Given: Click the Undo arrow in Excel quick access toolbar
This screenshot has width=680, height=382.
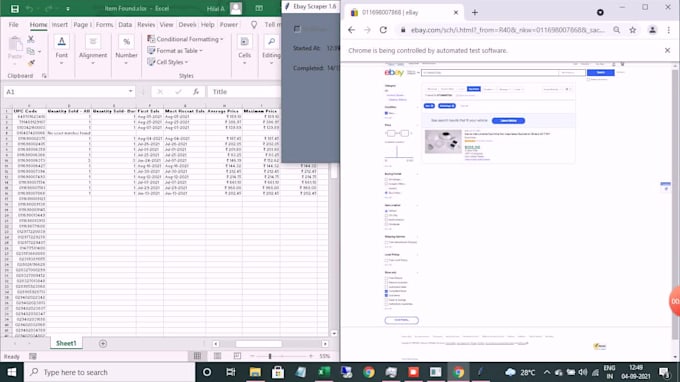Looking at the screenshot, I should [29, 9].
